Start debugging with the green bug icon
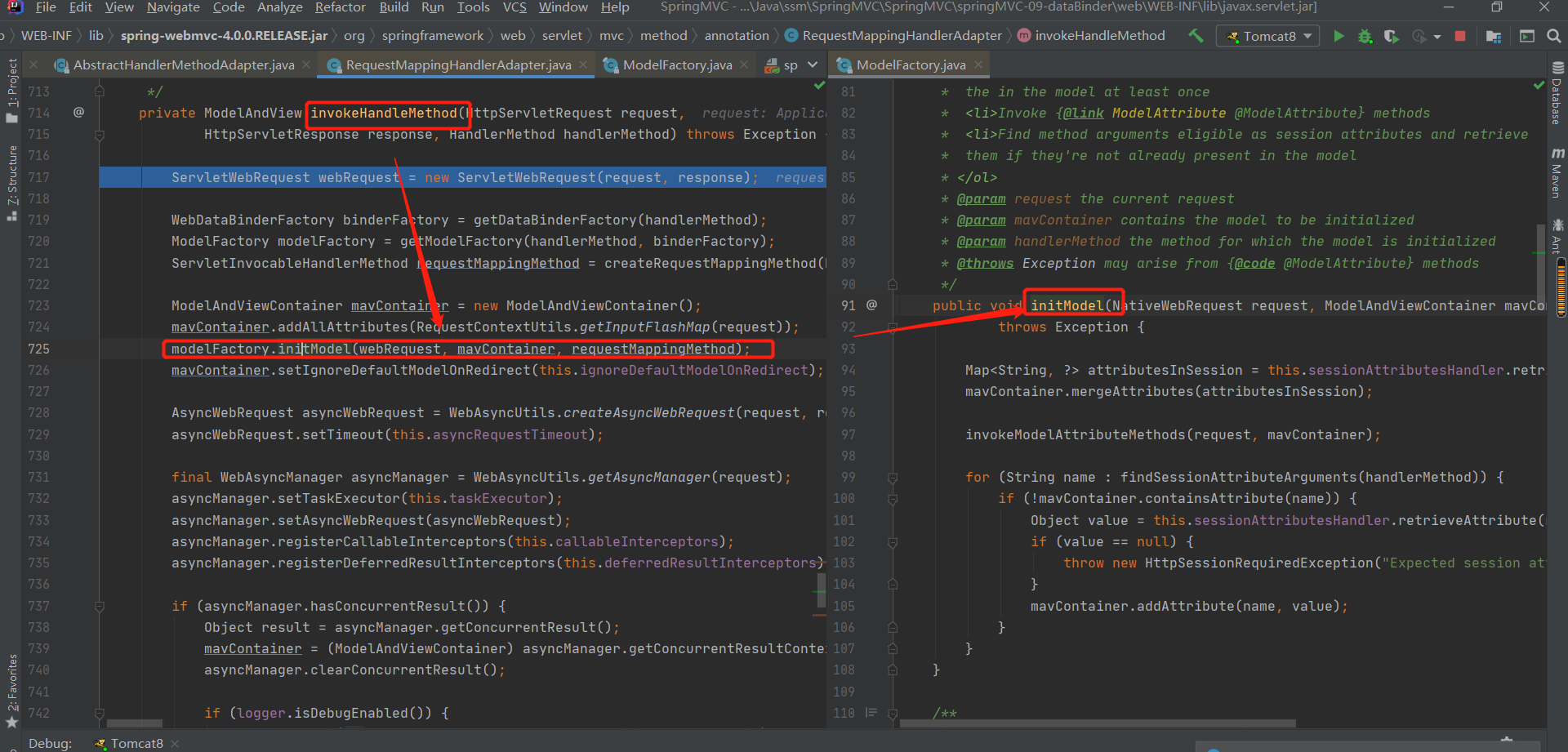 tap(1365, 36)
